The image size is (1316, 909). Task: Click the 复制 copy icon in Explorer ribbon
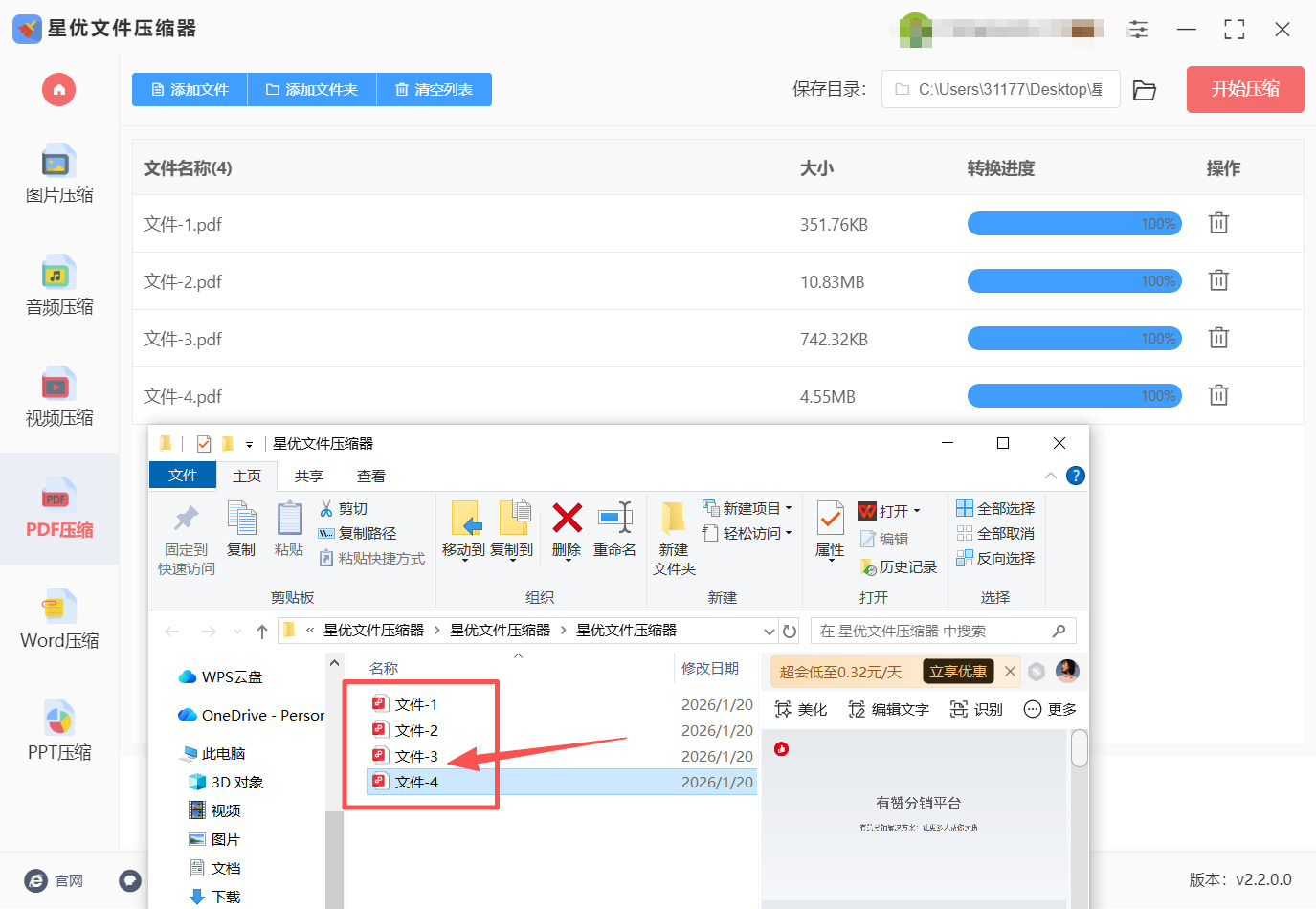[241, 528]
